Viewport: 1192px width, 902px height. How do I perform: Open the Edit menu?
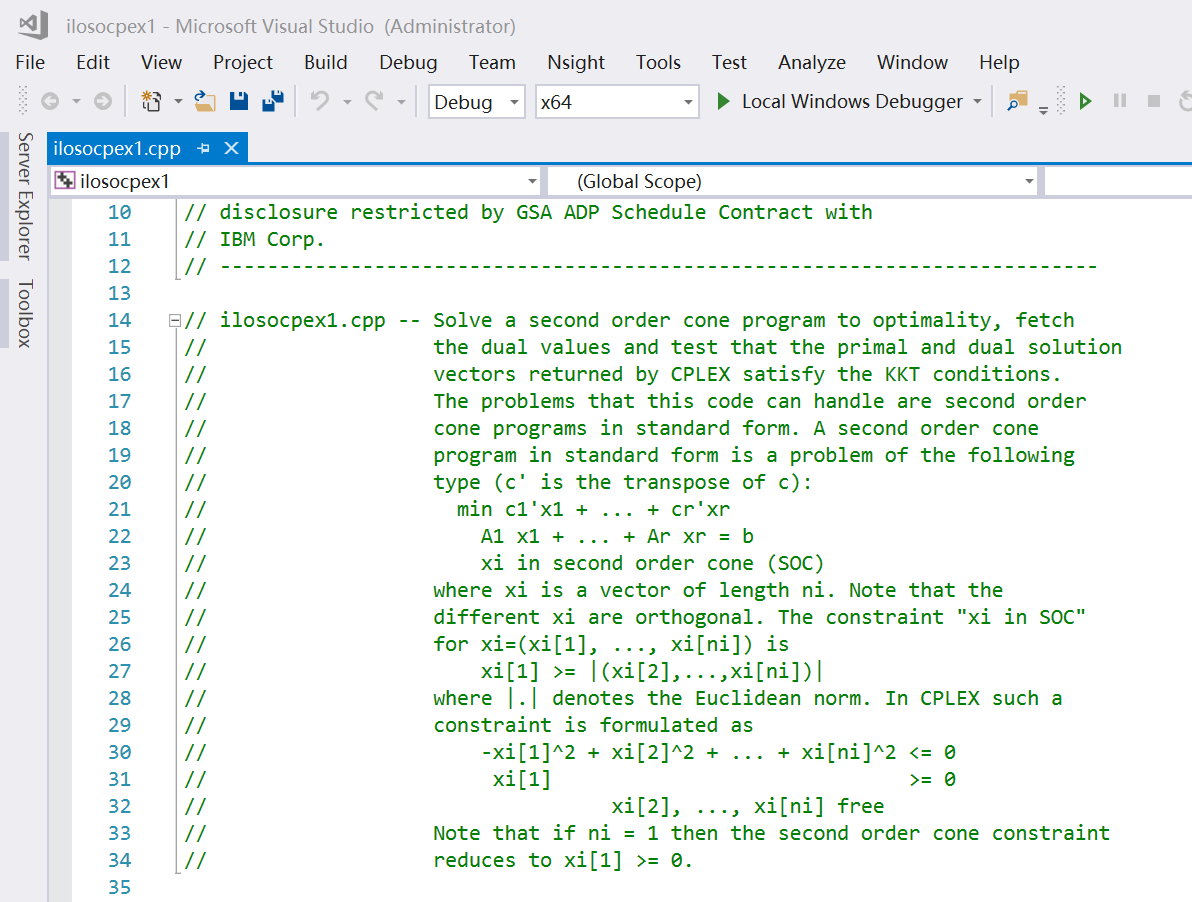[93, 62]
